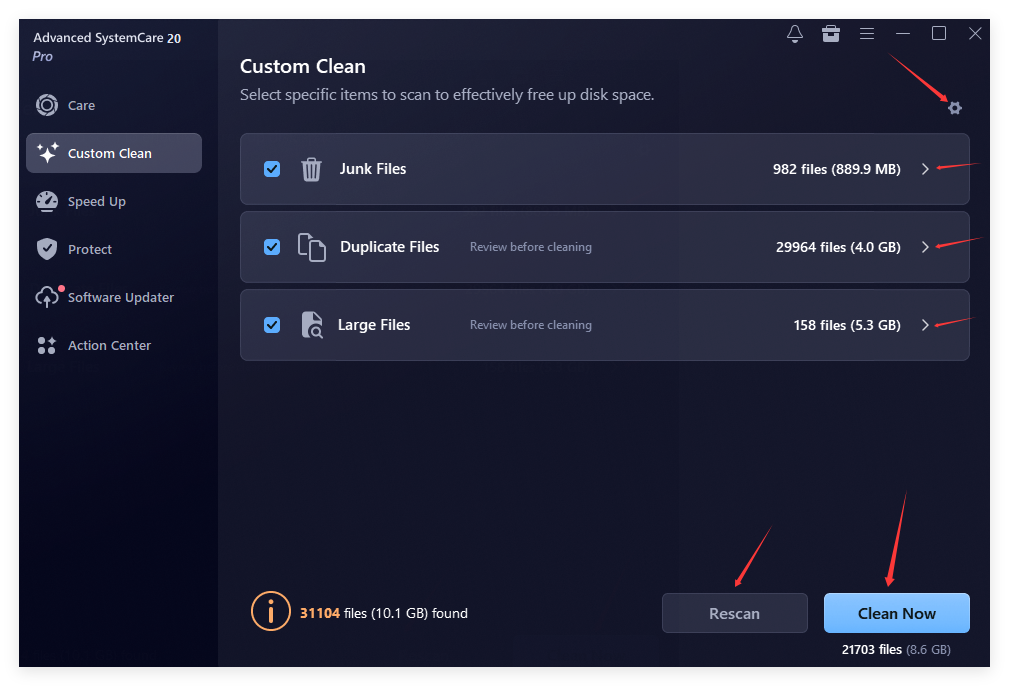Click '21703 files (8.6 GB)' text
Image resolution: width=1009 pixels, height=686 pixels.
(x=896, y=650)
